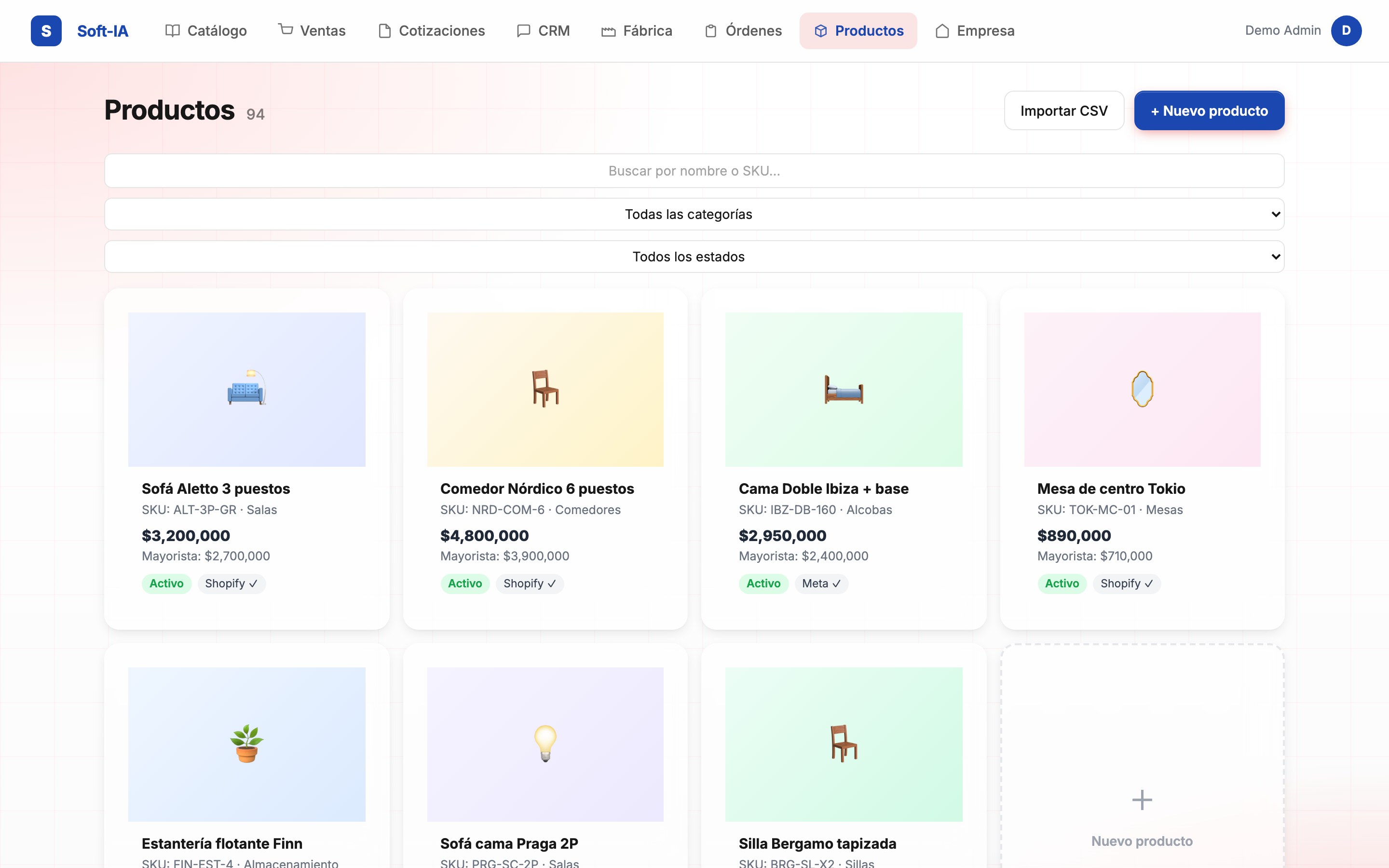
Task: Open Estantería flotante Finn title
Action: (222, 843)
